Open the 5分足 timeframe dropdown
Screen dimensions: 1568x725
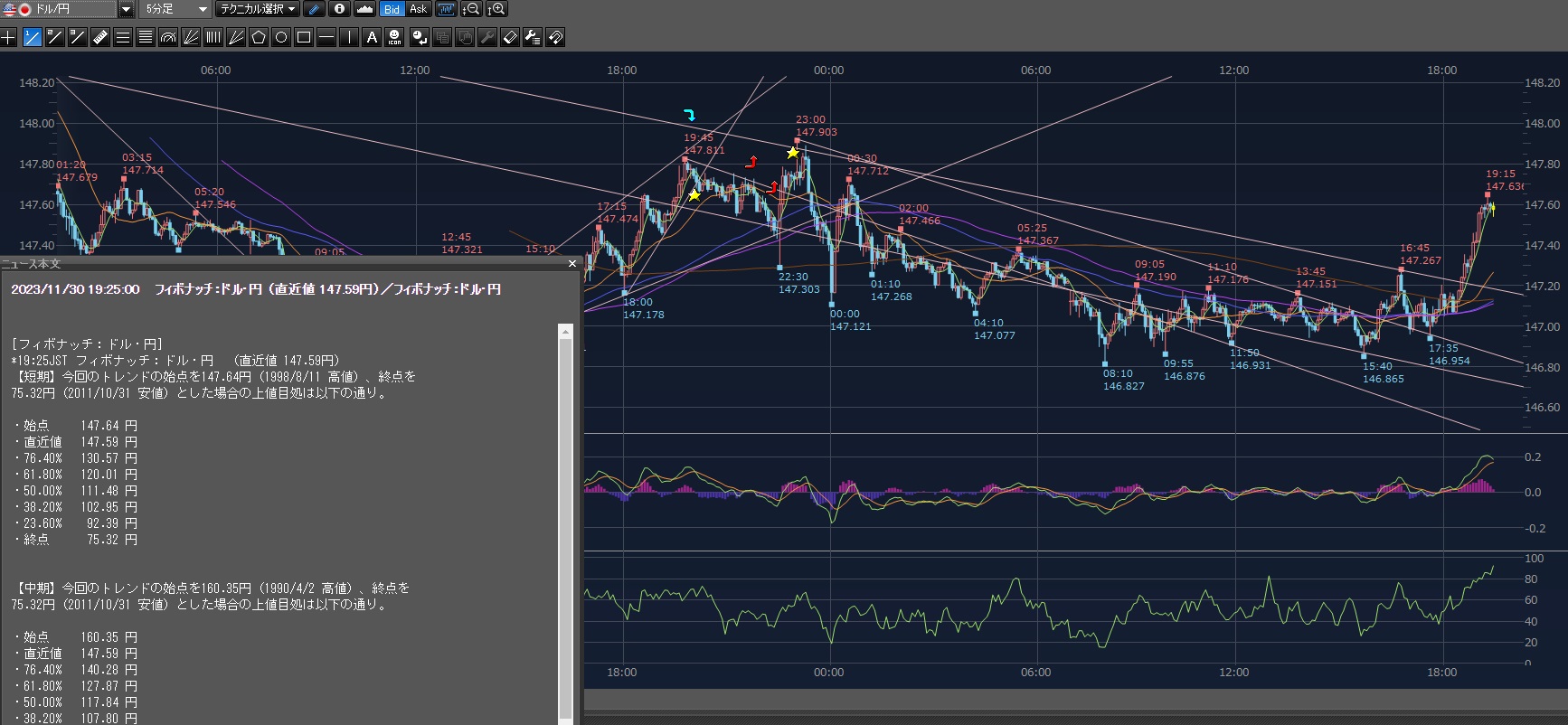(x=203, y=9)
